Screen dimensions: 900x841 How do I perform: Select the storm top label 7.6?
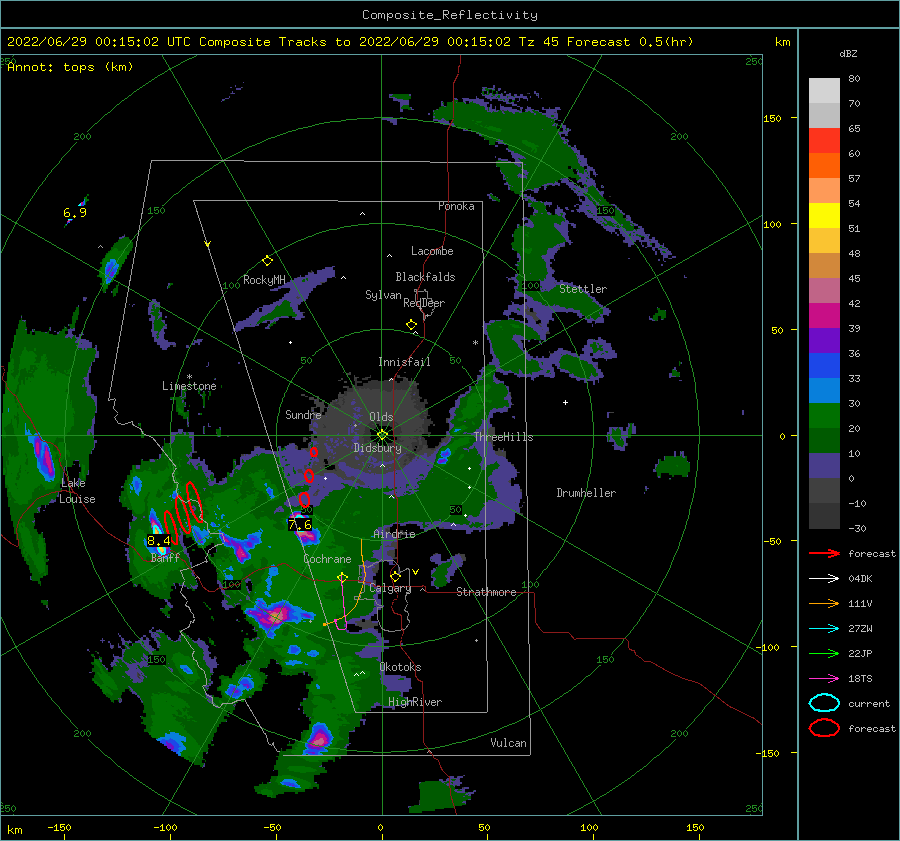[x=300, y=524]
